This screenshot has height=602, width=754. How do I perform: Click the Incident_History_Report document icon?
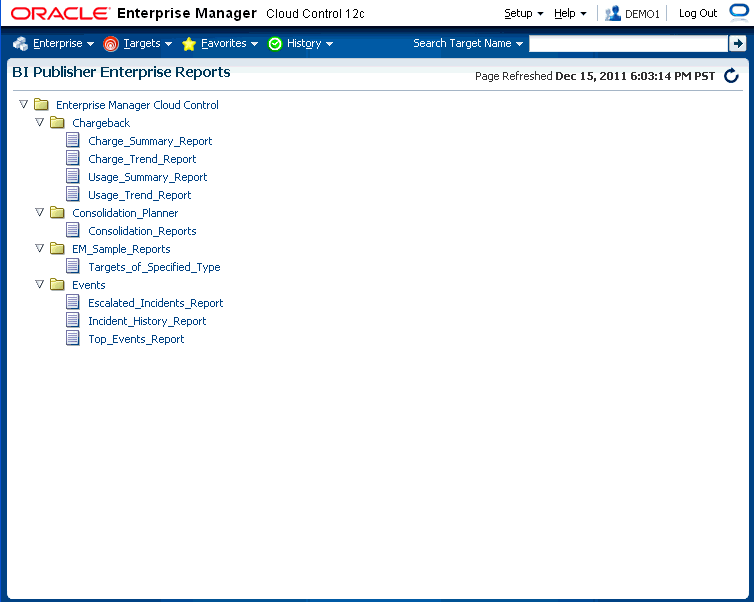point(73,320)
